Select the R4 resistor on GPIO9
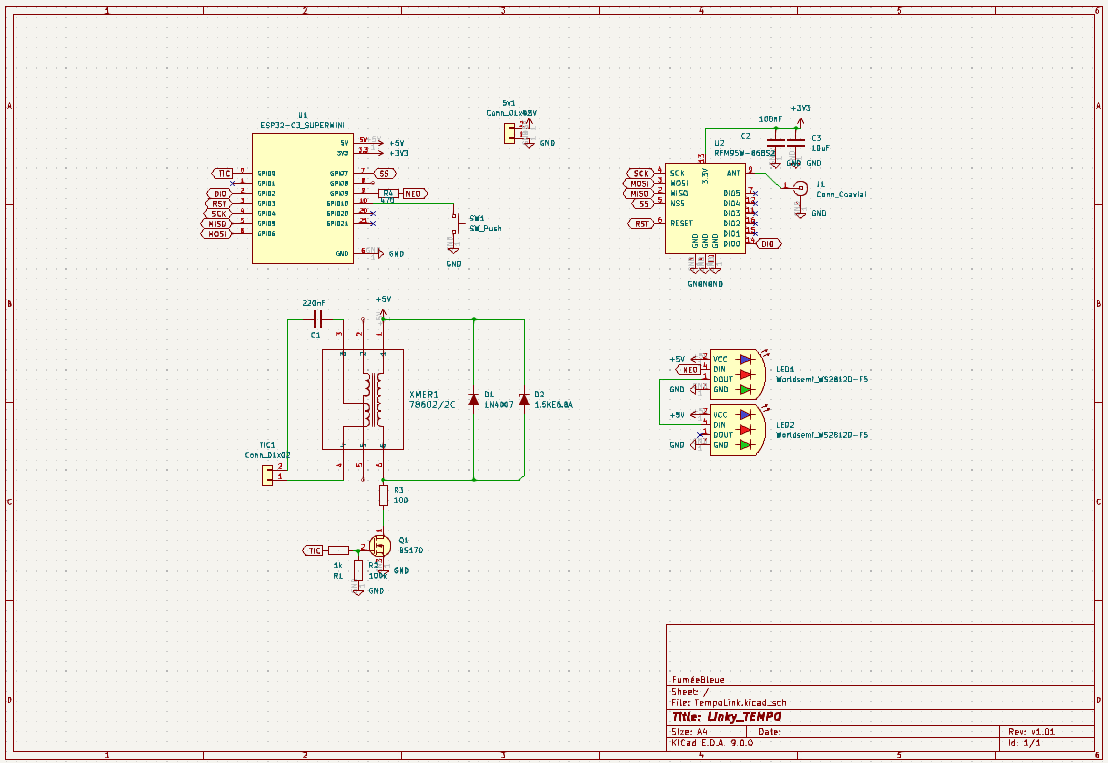 (388, 193)
